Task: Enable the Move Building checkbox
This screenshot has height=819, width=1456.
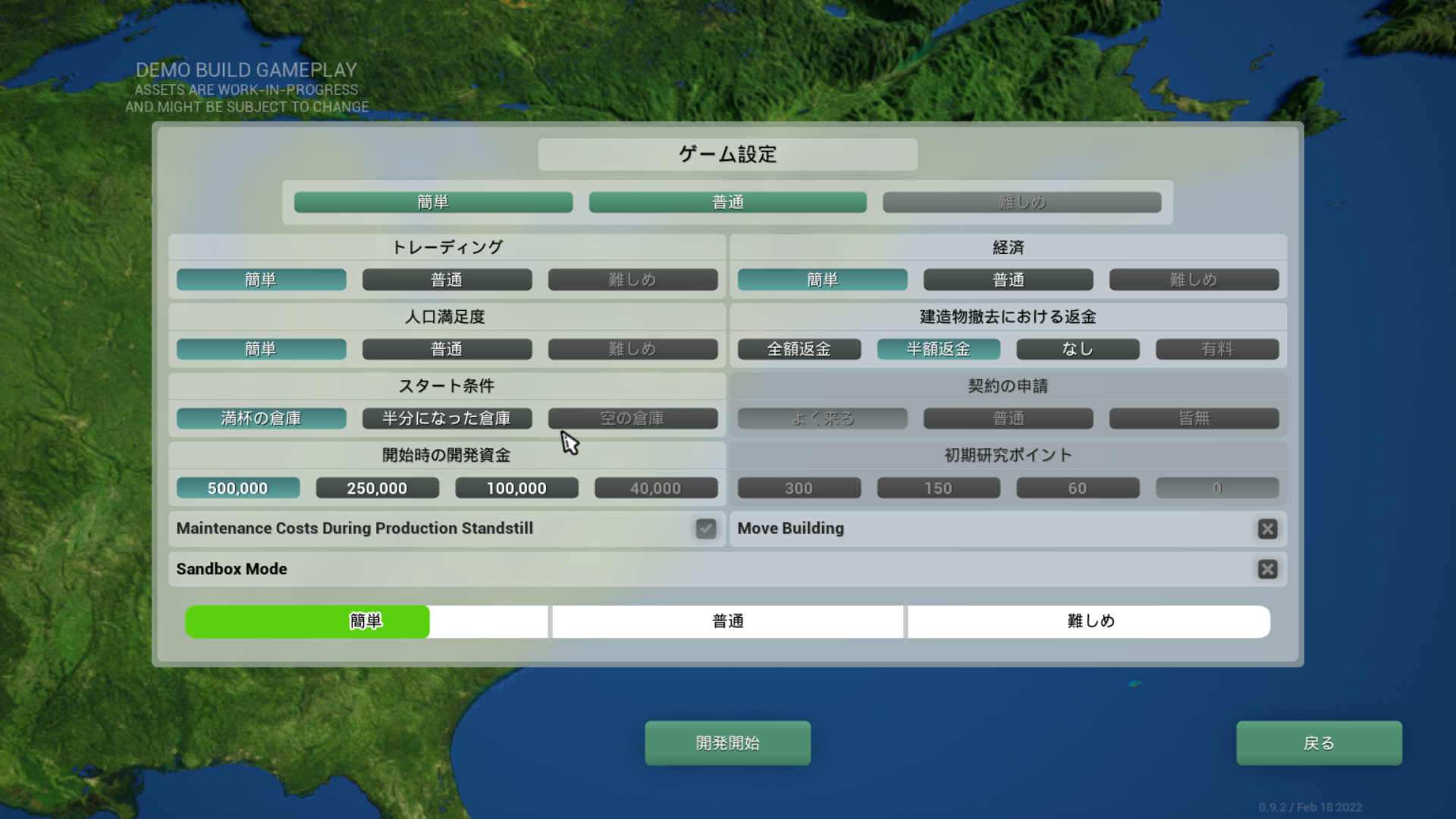Action: pyautogui.click(x=1267, y=529)
